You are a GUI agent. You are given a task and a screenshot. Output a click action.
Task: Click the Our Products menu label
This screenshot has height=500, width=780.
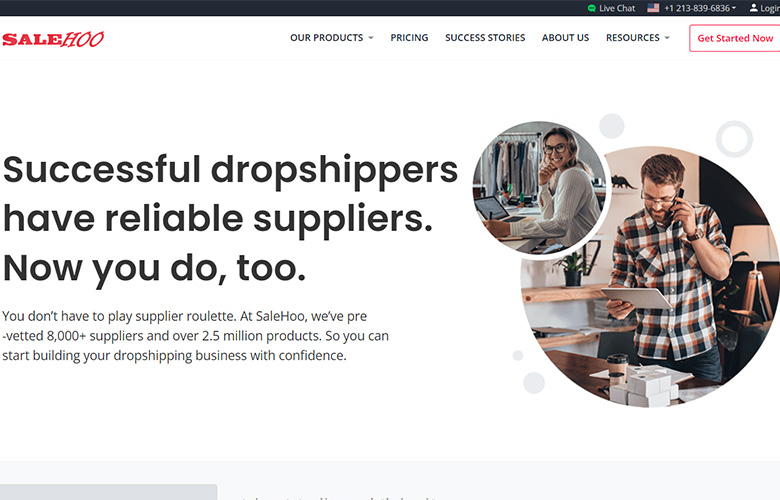(326, 38)
